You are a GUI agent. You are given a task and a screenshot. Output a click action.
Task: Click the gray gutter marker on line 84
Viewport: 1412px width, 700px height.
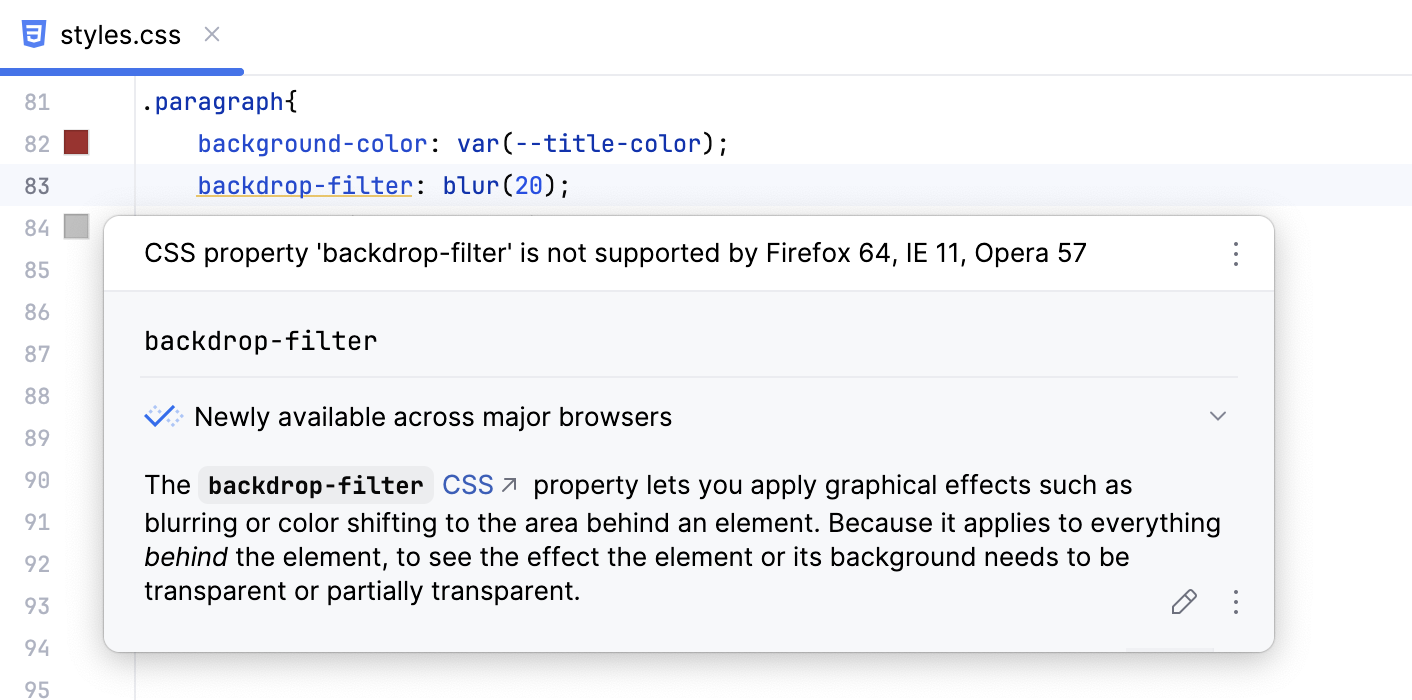click(75, 228)
